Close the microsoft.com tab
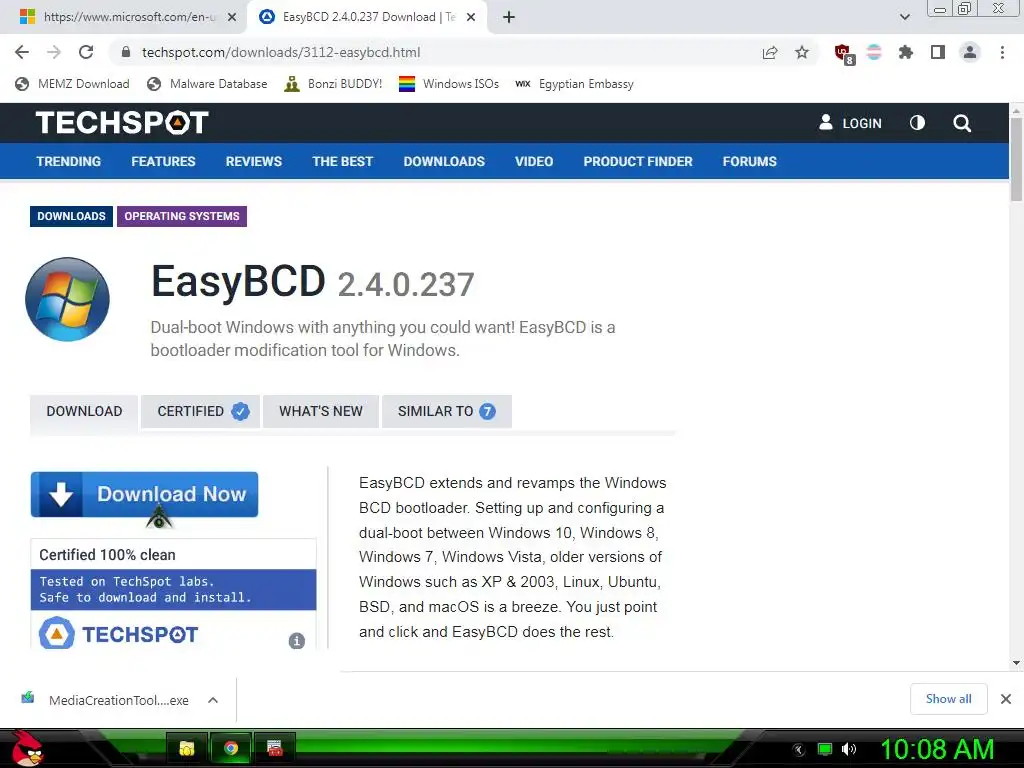 pos(232,17)
